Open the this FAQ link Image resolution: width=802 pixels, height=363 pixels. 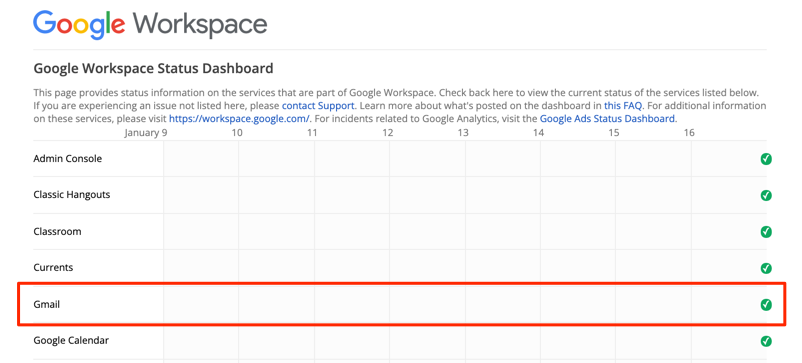pyautogui.click(x=623, y=106)
